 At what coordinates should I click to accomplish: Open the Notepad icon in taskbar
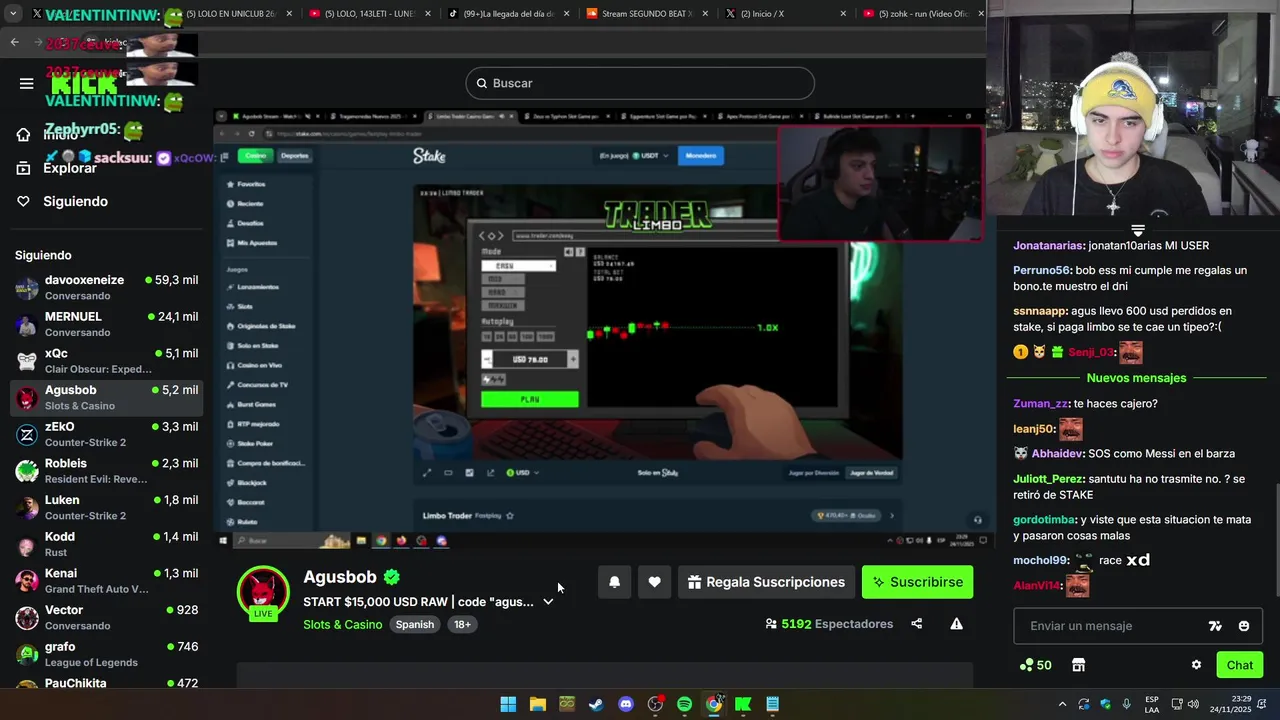[772, 704]
